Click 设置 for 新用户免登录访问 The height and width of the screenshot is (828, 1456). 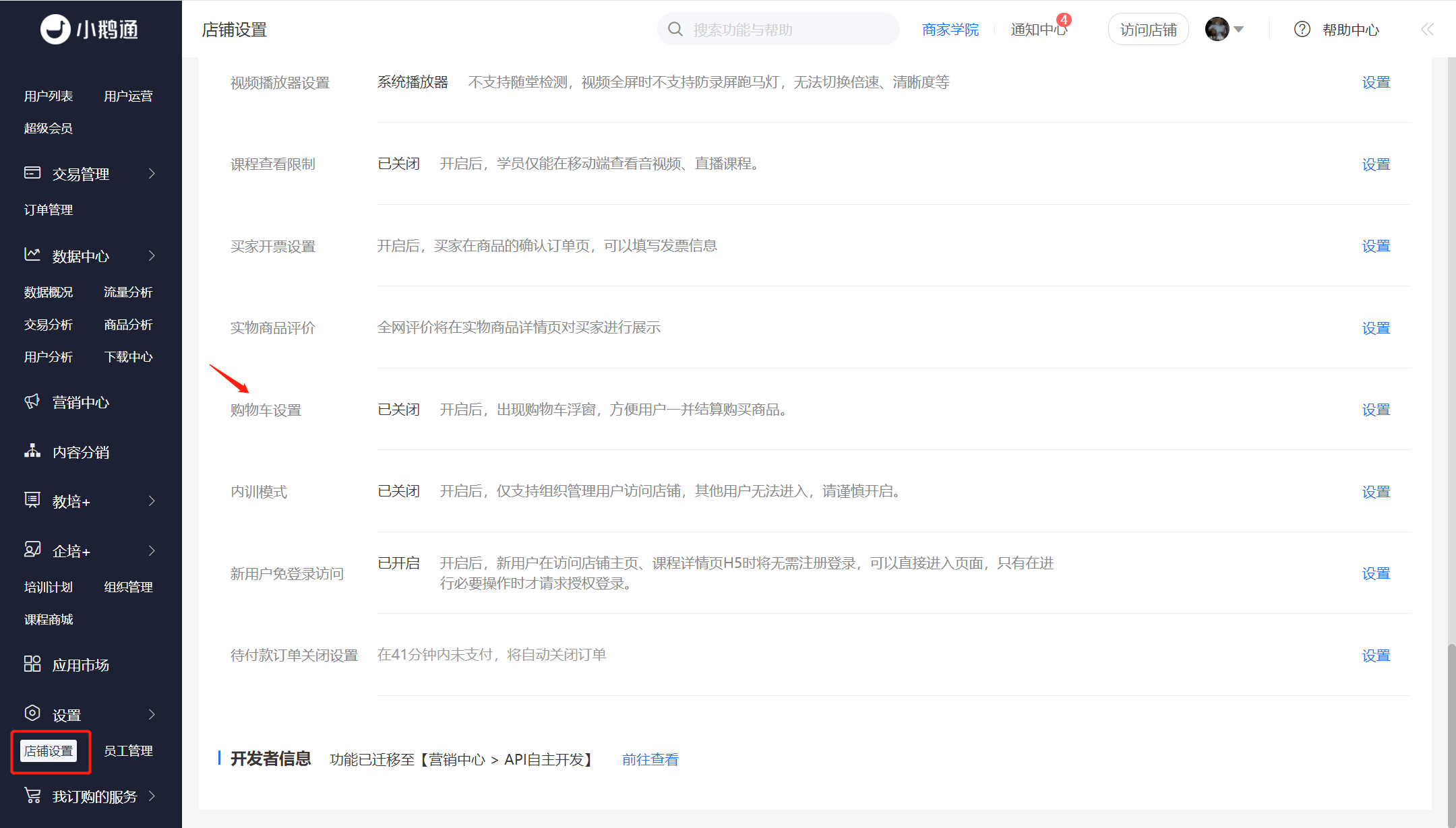tap(1376, 573)
